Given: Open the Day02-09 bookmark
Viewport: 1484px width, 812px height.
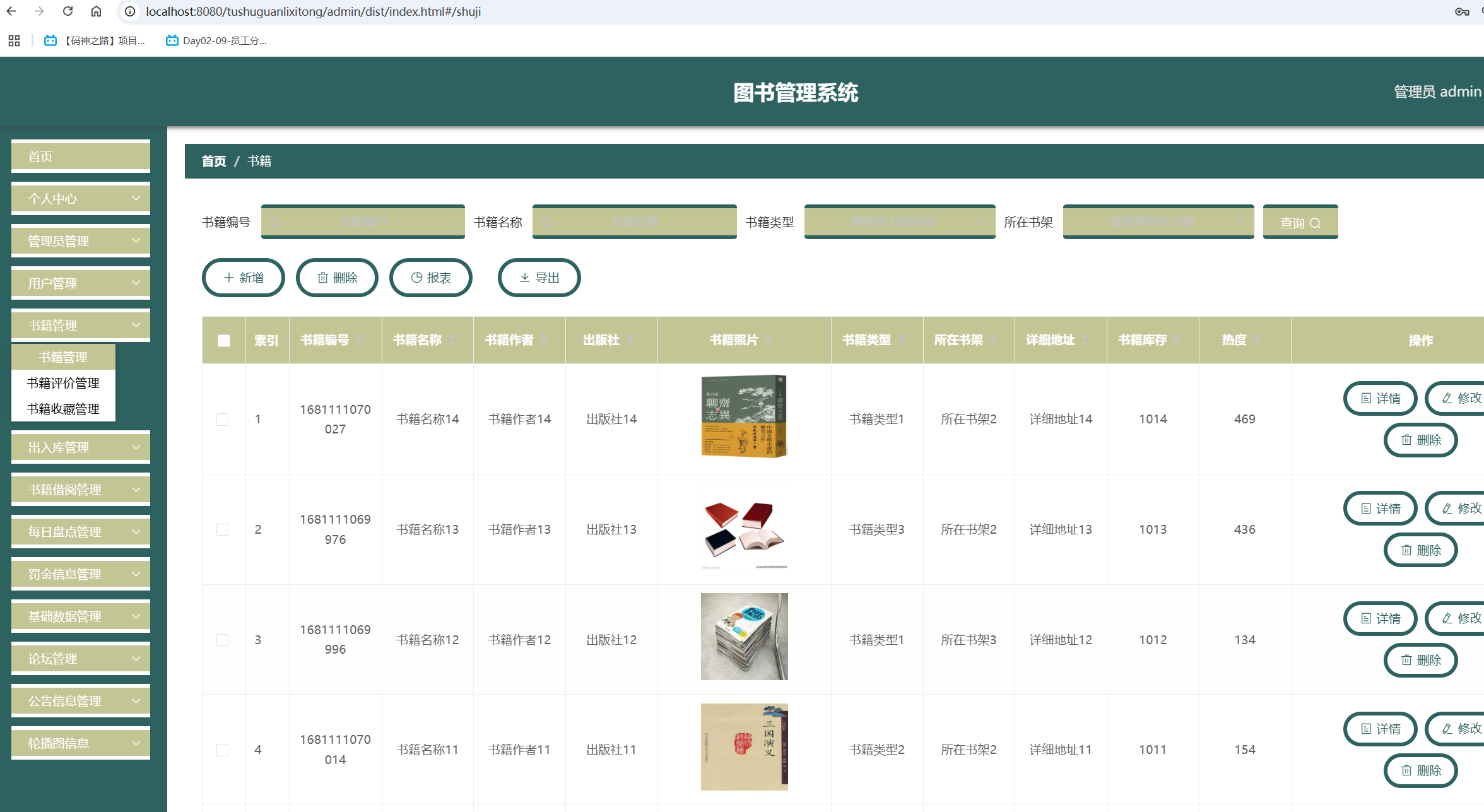Looking at the screenshot, I should point(216,40).
